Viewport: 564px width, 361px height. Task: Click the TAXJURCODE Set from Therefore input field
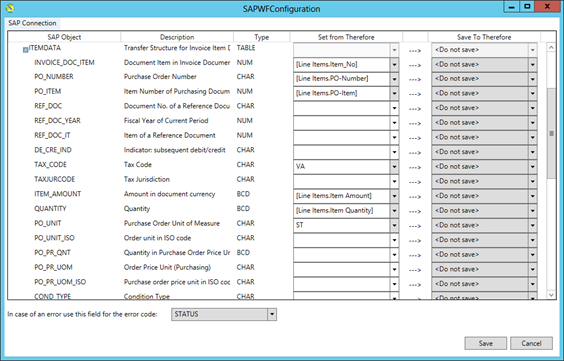point(342,182)
